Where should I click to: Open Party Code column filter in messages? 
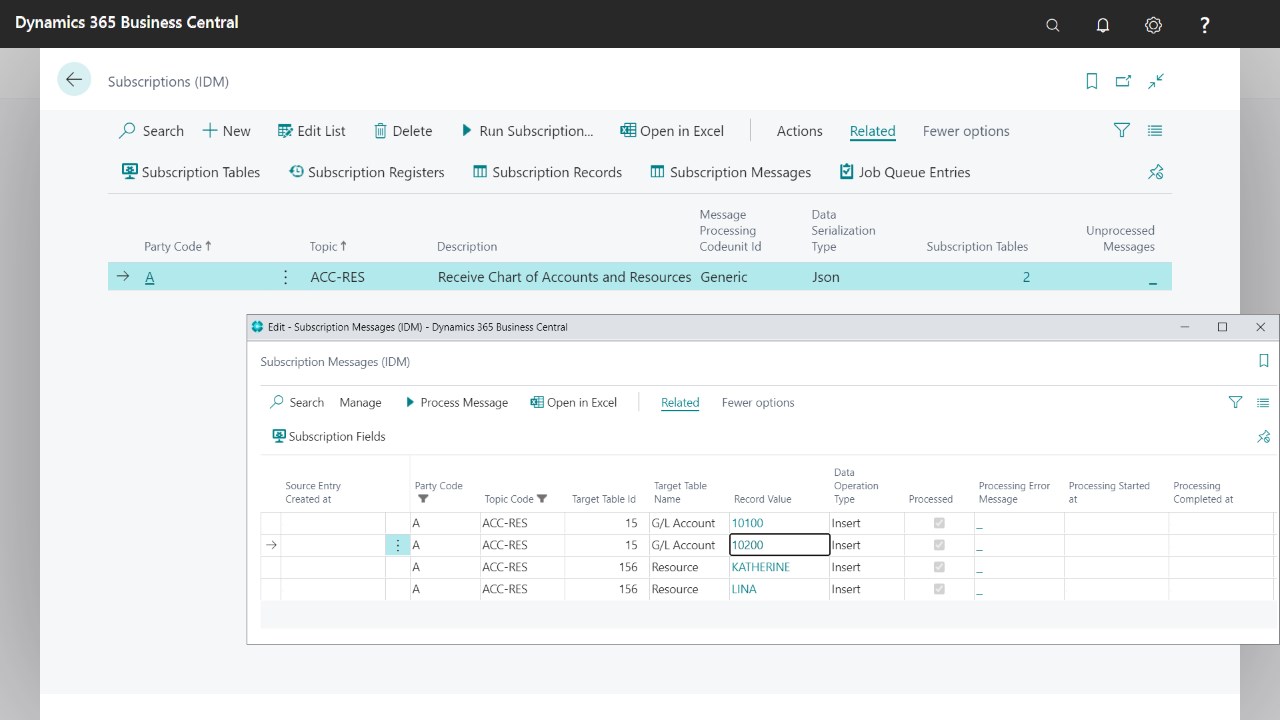click(423, 499)
